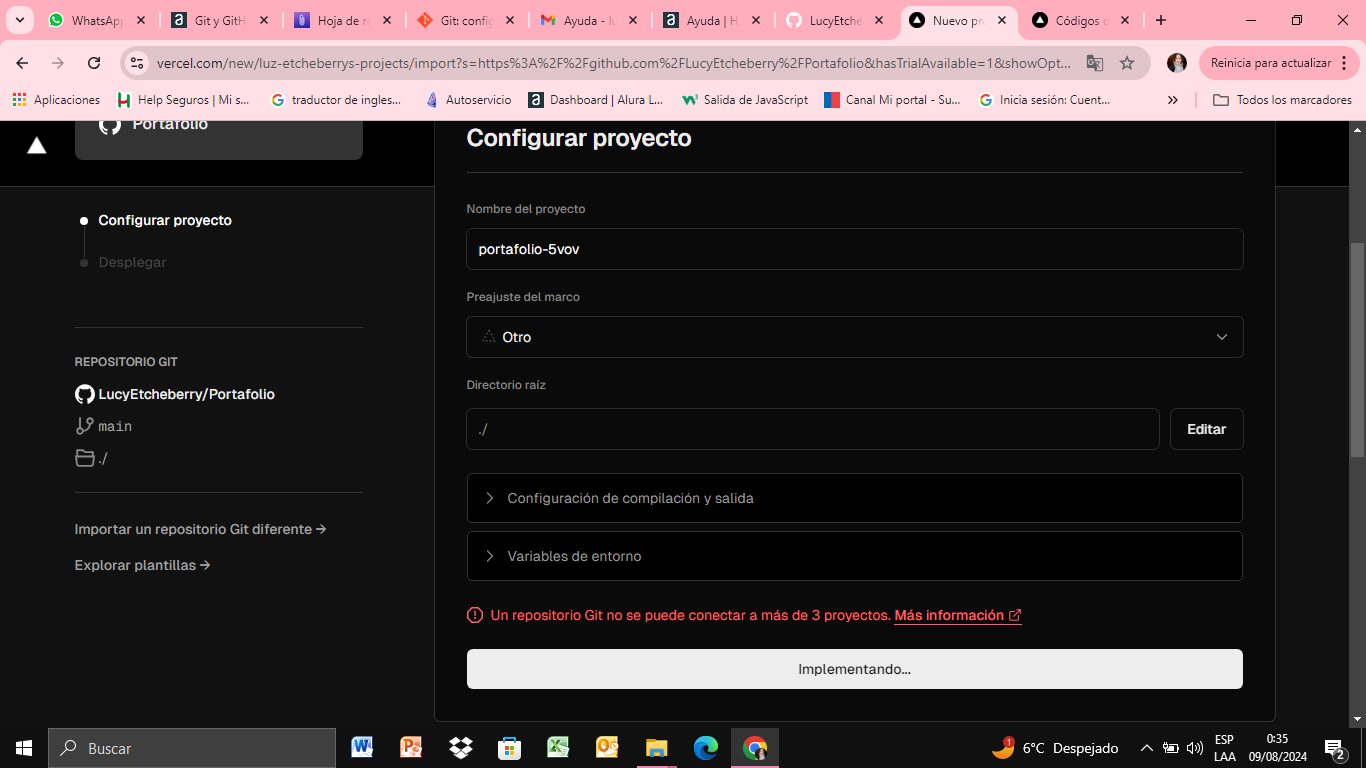Open Todos los marcadores folder
The image size is (1366, 768).
click(x=1282, y=100)
